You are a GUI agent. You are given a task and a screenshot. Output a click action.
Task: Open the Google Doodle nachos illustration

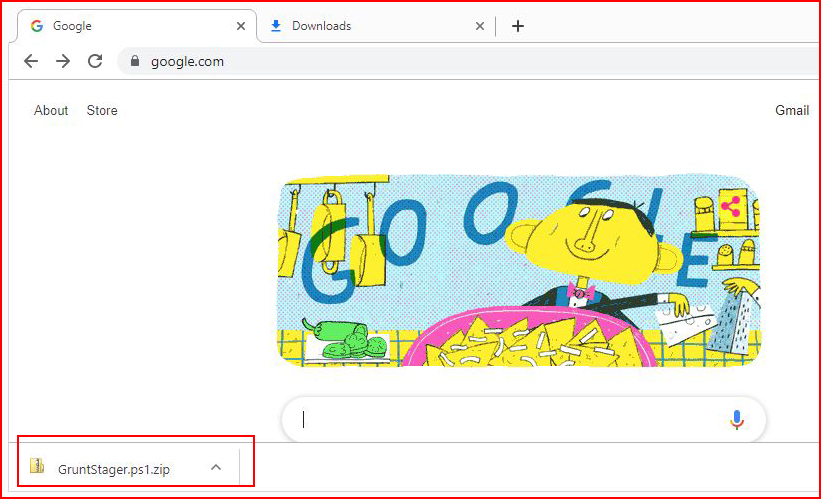tap(518, 271)
